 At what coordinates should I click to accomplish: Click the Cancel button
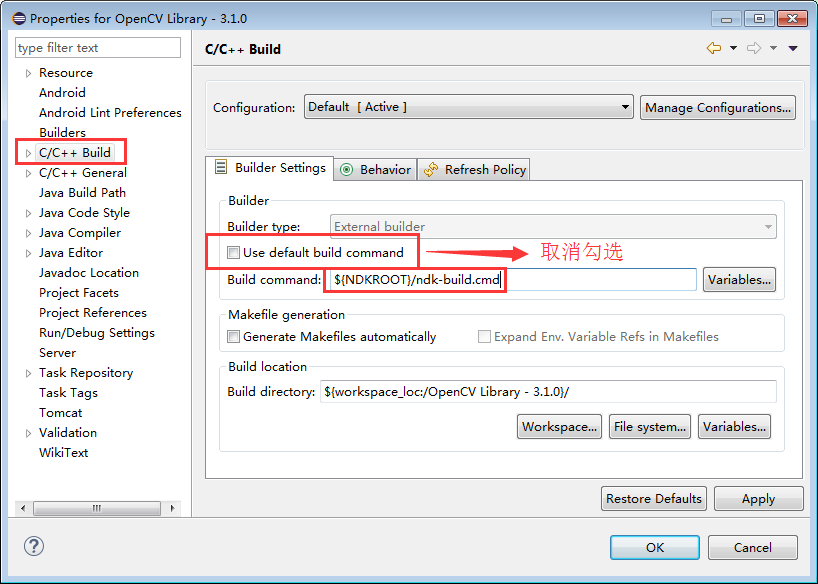pyautogui.click(x=752, y=547)
